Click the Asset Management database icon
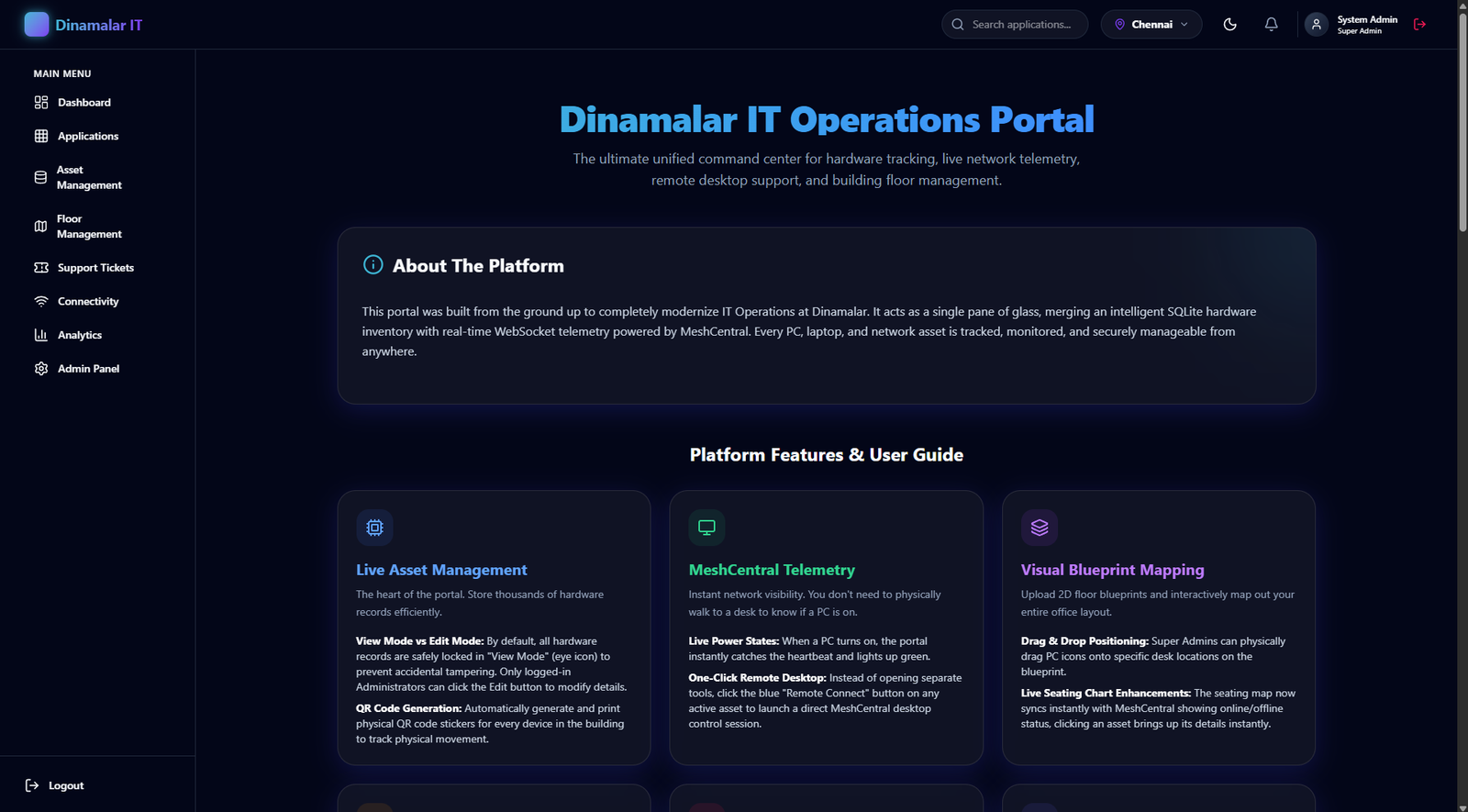 40,177
